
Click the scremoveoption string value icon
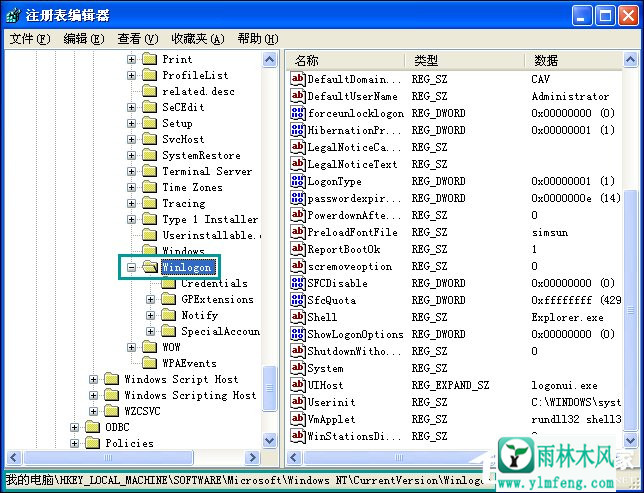298,266
